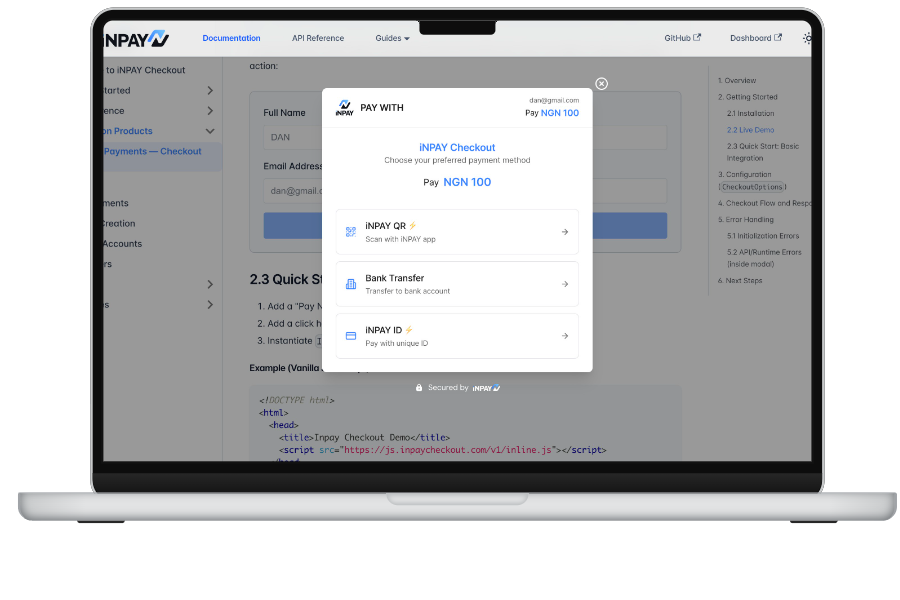
Task: Click 'NGN 100' amount in modal body
Action: tap(467, 183)
